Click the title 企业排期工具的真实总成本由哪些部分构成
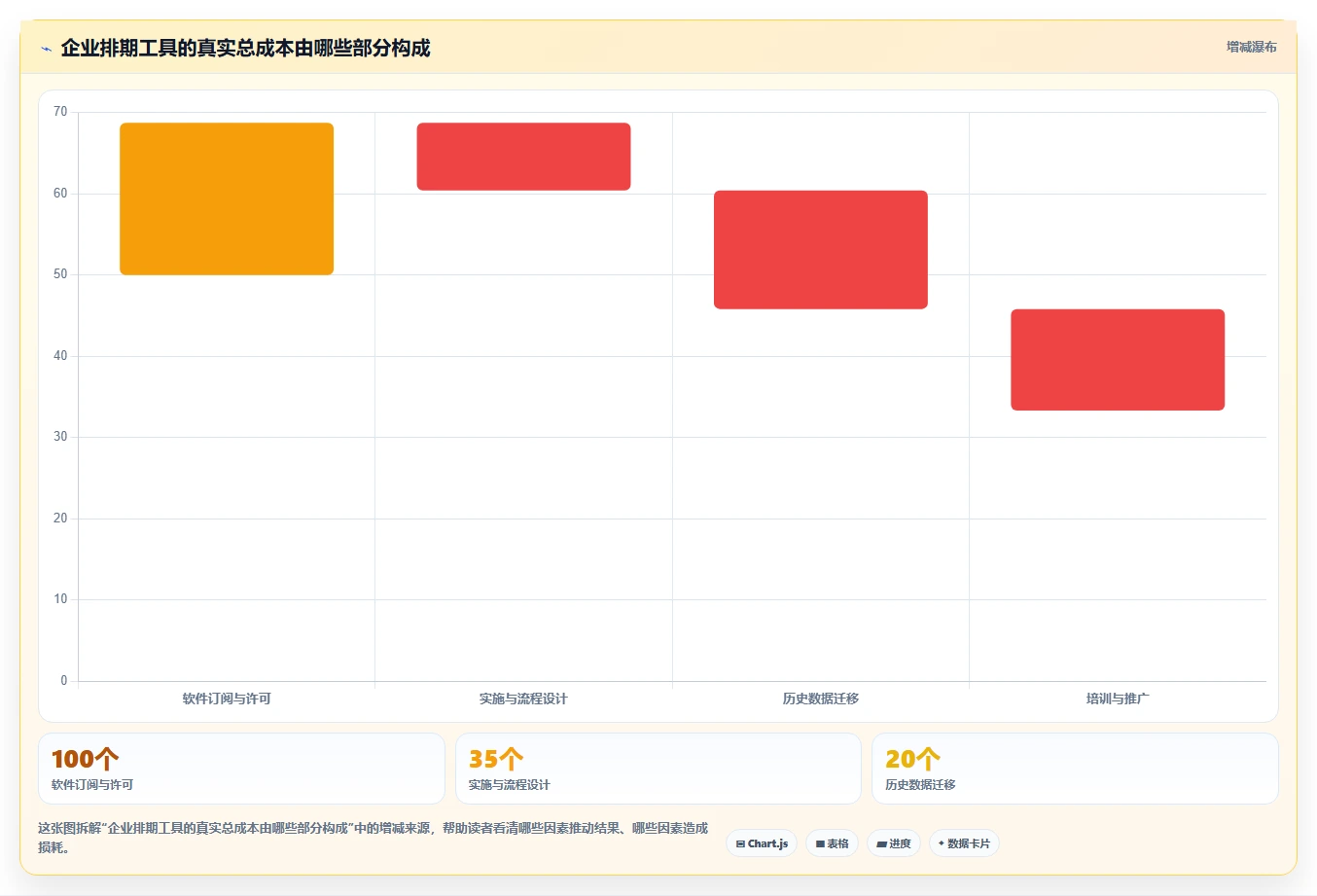The width and height of the screenshot is (1317, 896). (x=245, y=48)
